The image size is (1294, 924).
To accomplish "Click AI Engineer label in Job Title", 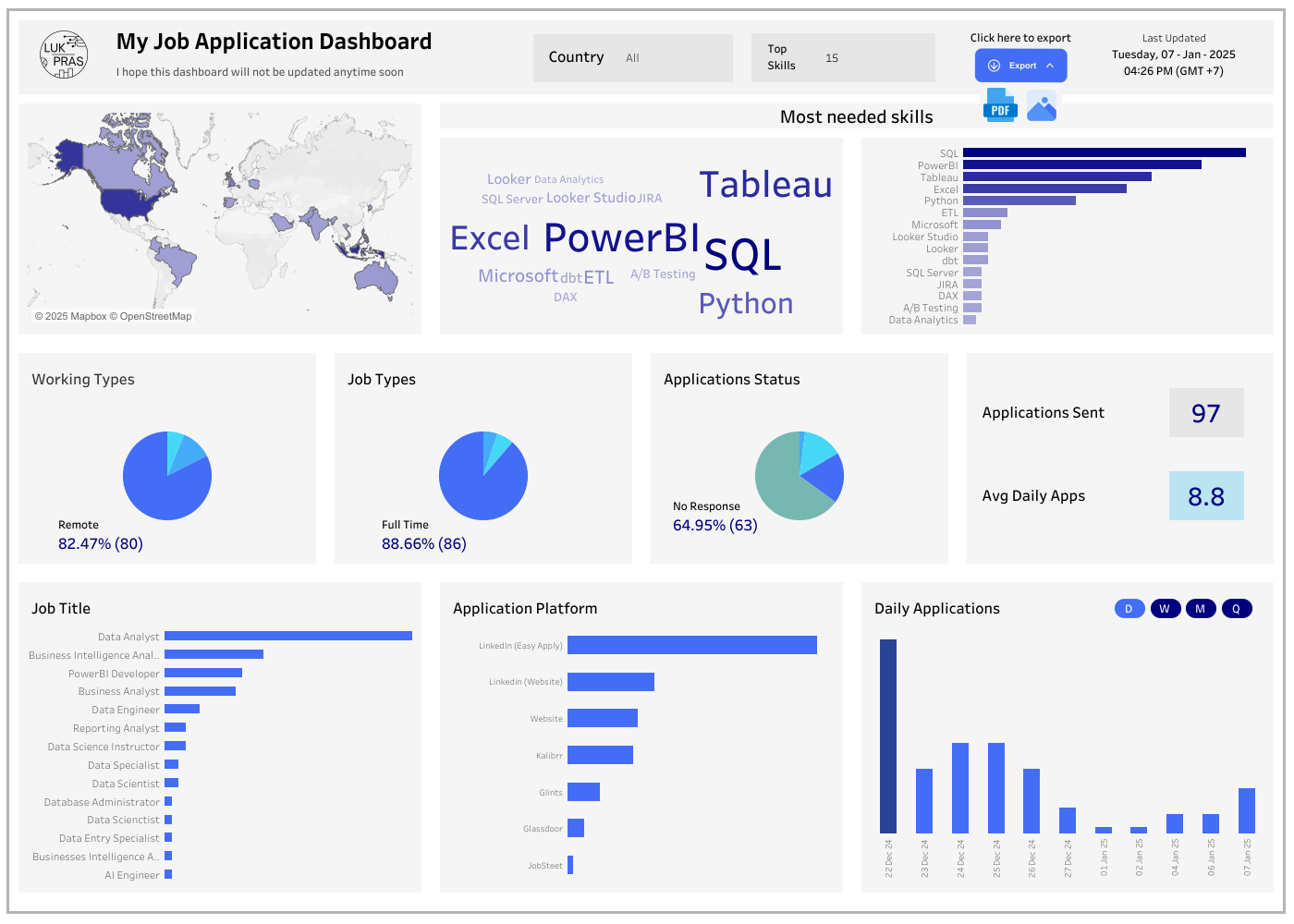I will (132, 875).
